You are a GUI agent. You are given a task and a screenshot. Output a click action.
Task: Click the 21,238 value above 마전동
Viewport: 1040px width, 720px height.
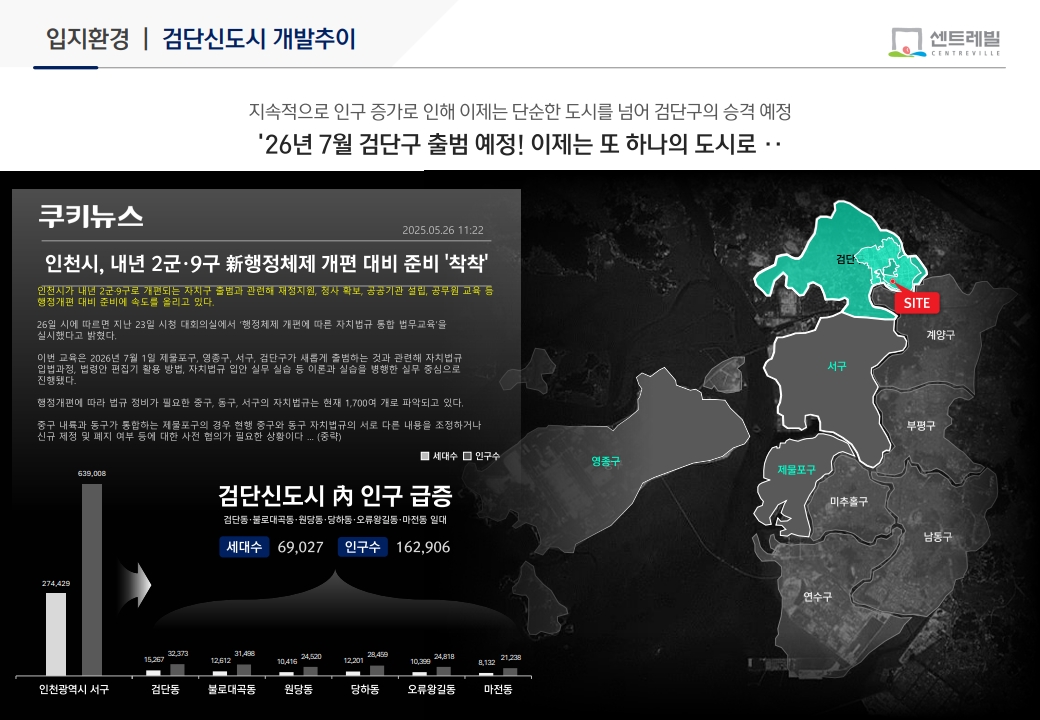point(511,658)
